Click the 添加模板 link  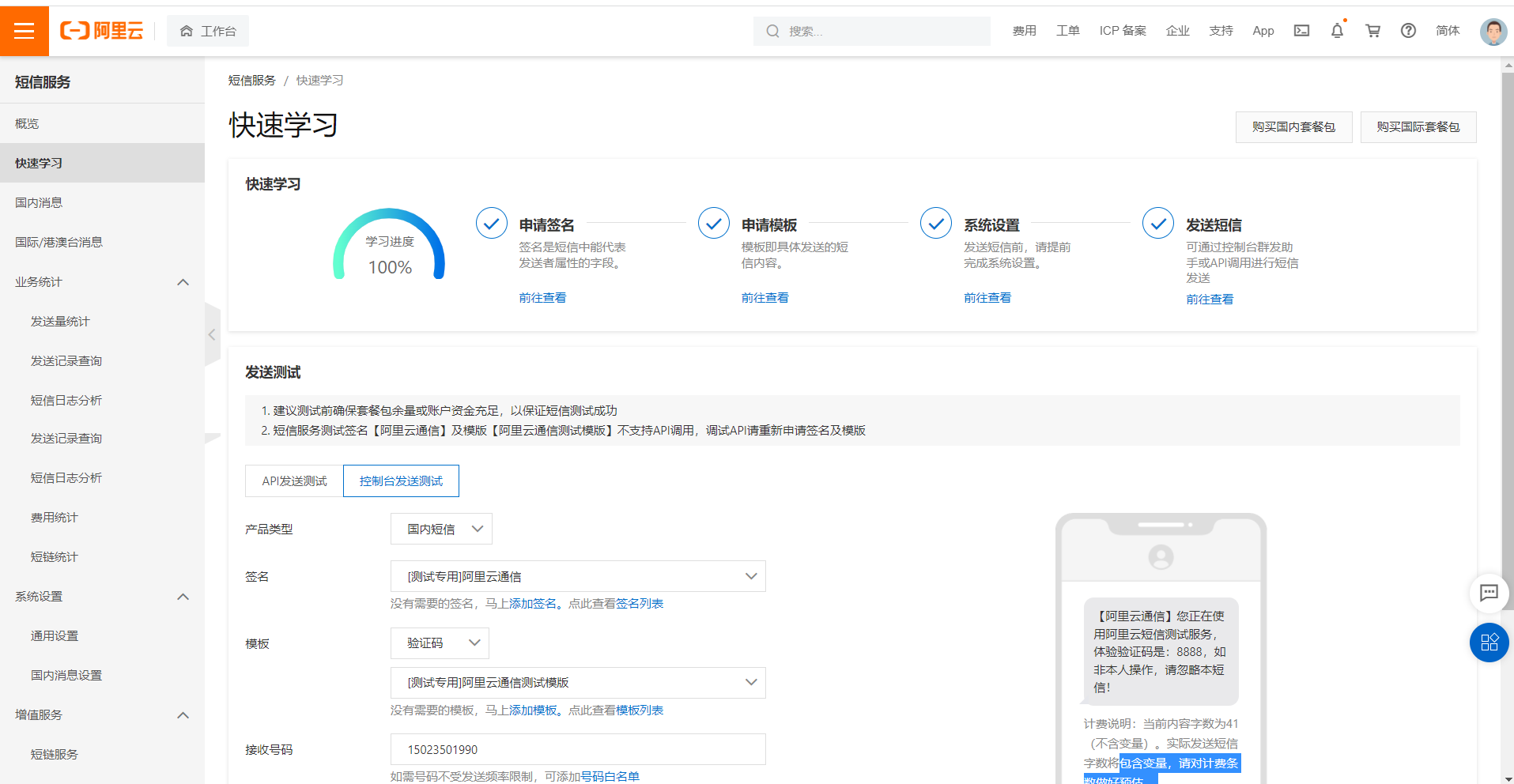[x=533, y=710]
